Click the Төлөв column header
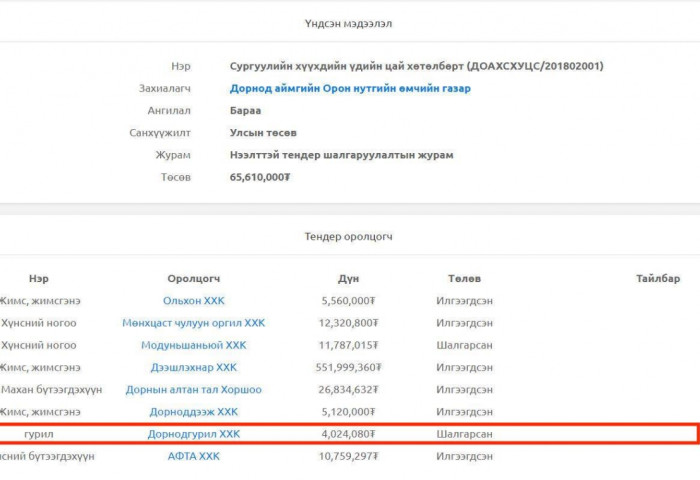 [x=464, y=279]
